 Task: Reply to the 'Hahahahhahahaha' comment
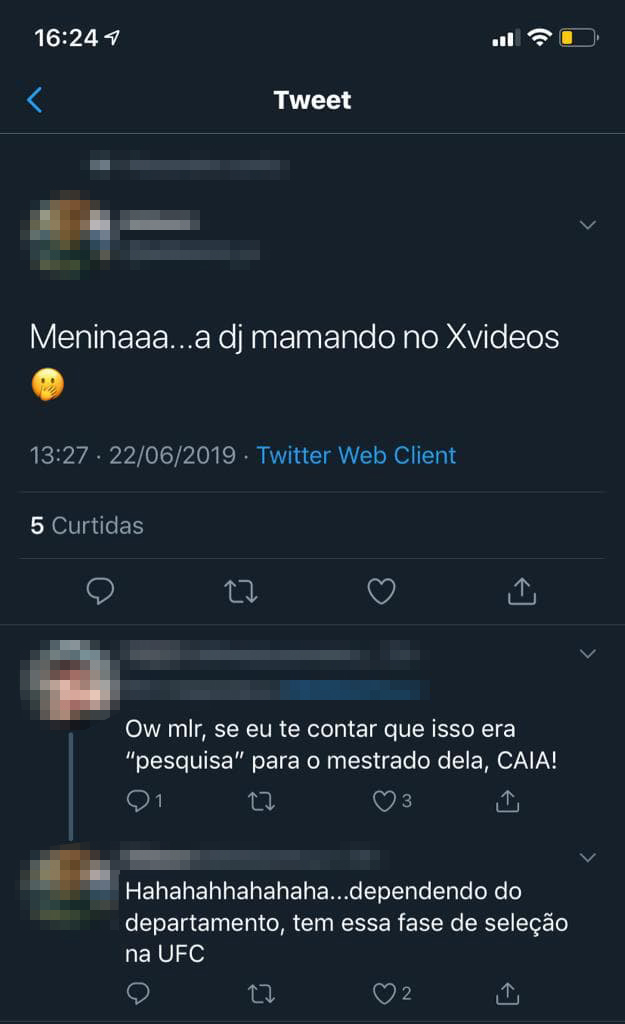[138, 993]
